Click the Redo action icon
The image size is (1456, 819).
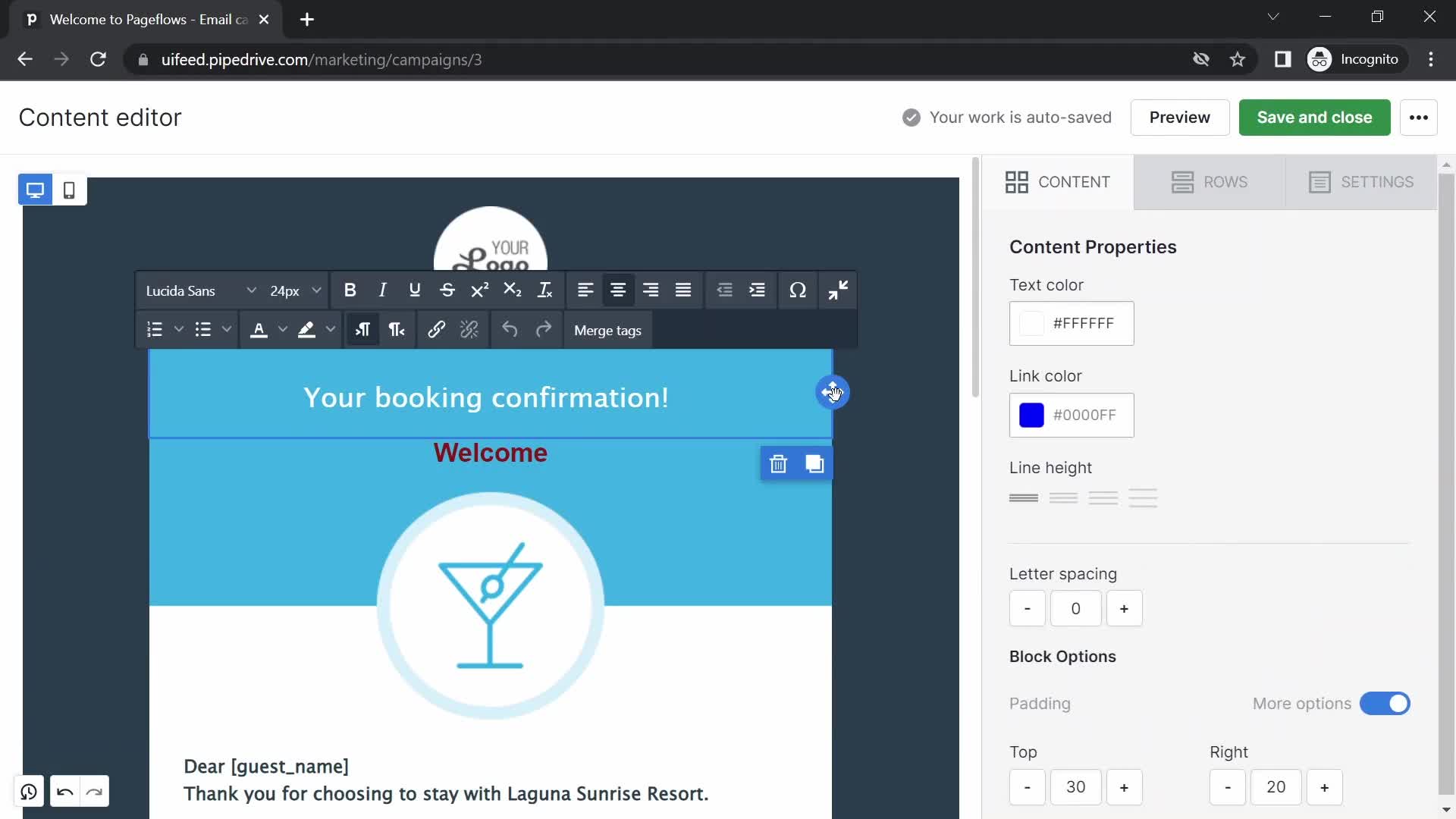point(543,330)
